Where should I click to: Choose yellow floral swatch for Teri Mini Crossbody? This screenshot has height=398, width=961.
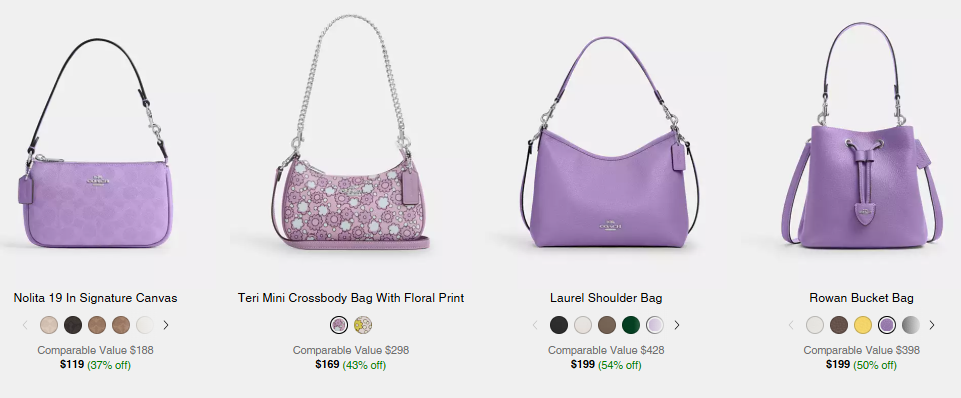point(363,325)
